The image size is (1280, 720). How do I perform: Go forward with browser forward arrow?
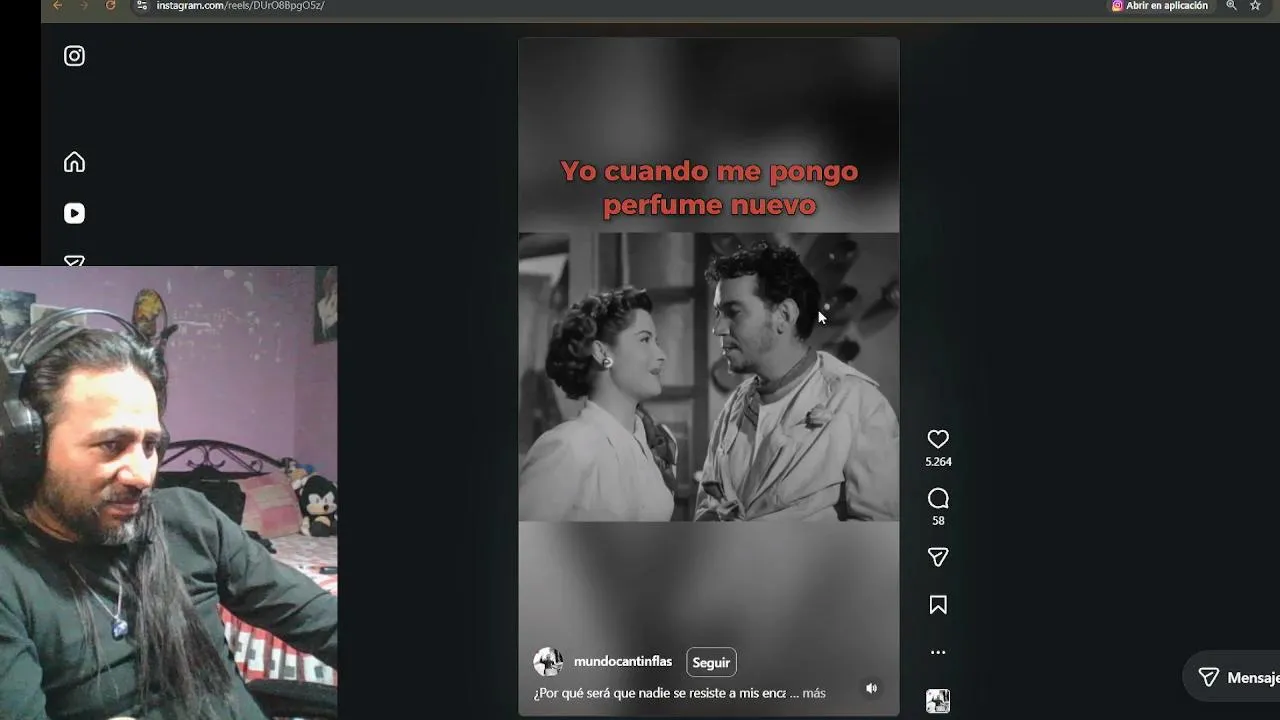tap(83, 6)
